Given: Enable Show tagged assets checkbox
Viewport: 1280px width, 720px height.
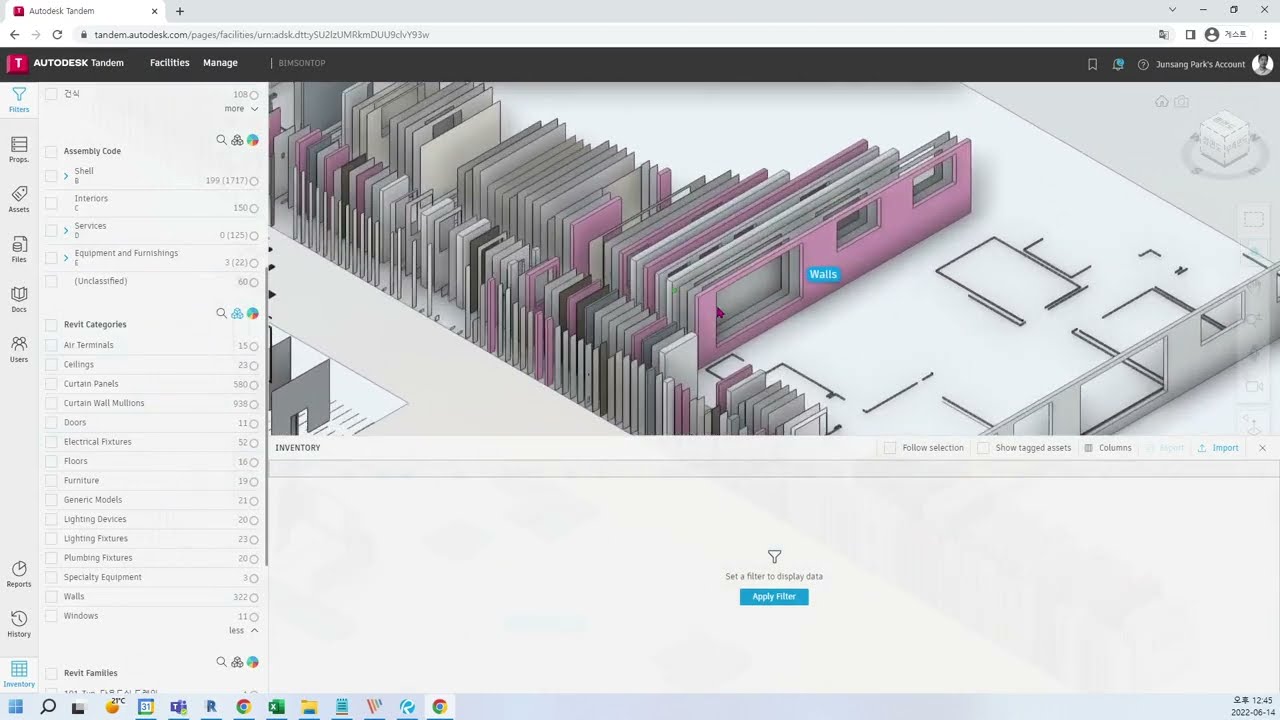Looking at the screenshot, I should point(983,448).
